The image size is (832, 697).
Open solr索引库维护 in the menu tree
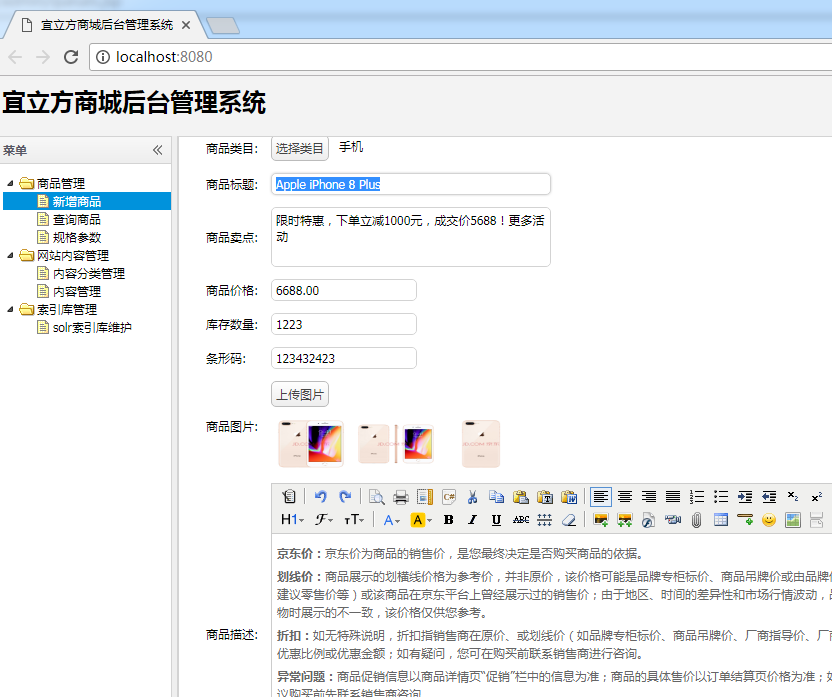(92, 328)
